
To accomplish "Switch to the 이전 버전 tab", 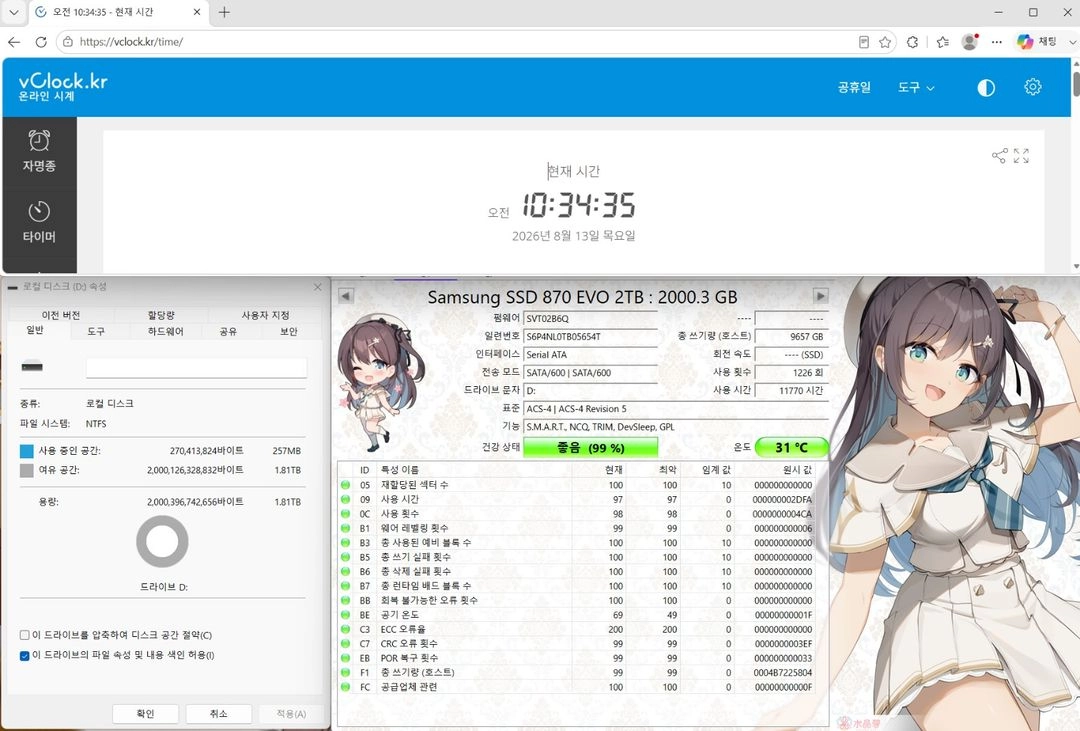I will tap(61, 315).
